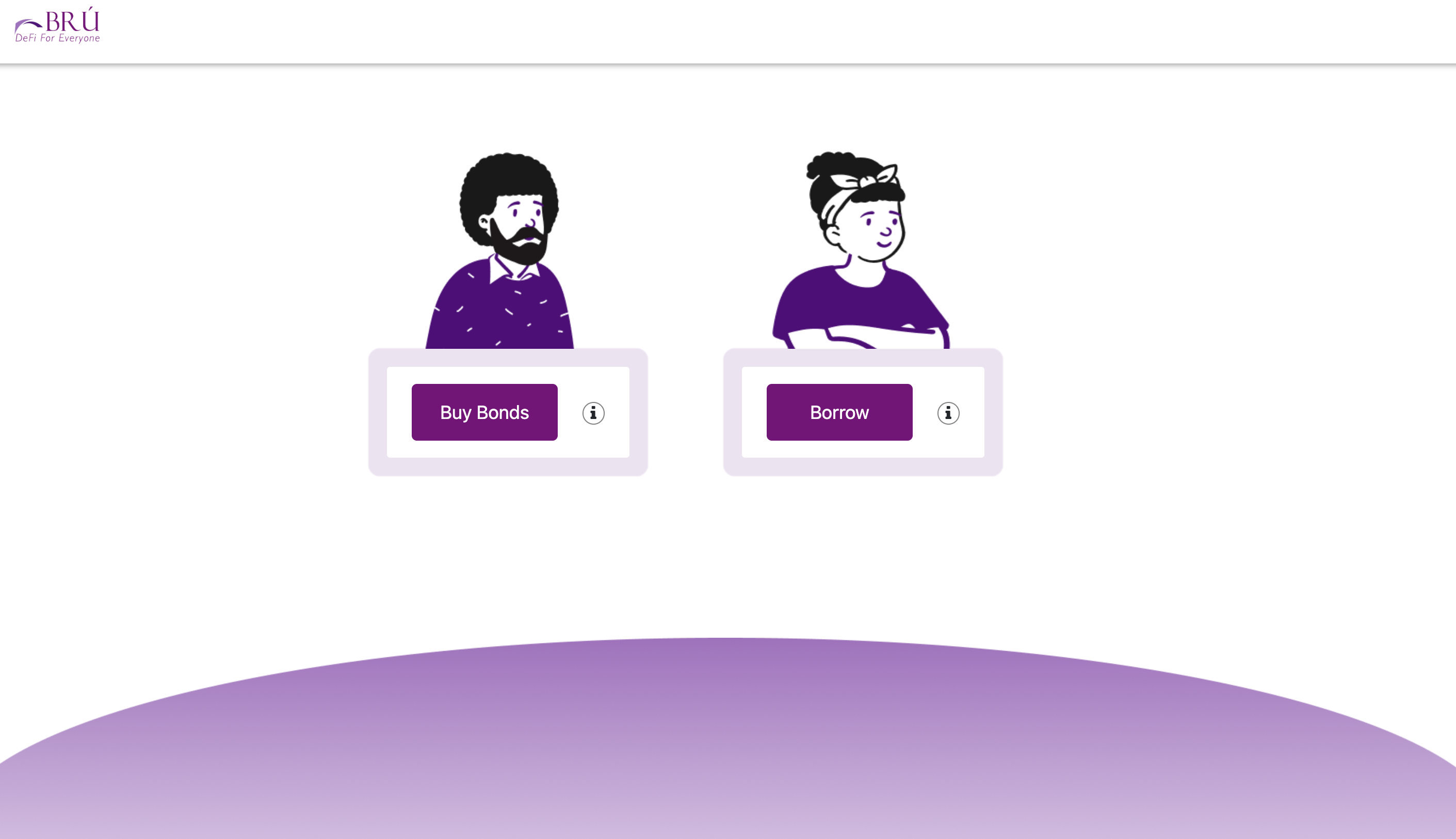This screenshot has height=839, width=1456.
Task: Select the woman with headband illustration
Action: point(861,250)
